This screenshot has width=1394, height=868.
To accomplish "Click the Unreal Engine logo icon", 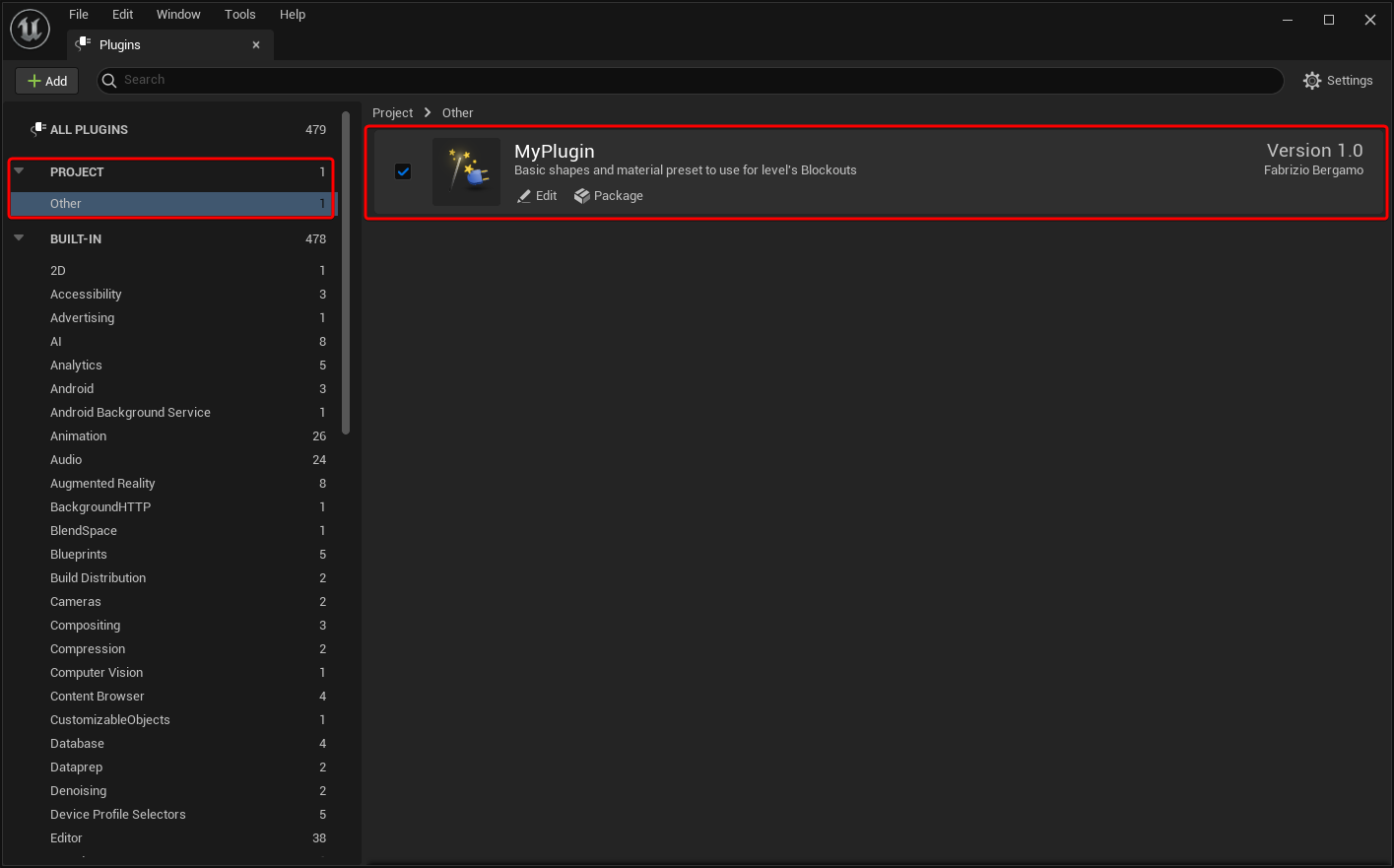I will pos(30,29).
